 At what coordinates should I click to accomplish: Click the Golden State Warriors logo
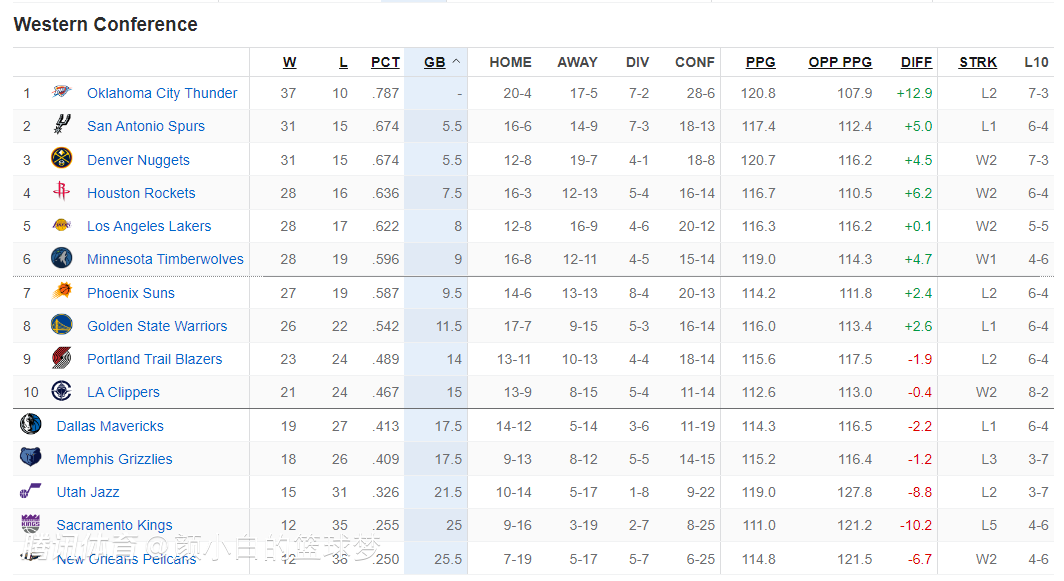click(61, 326)
